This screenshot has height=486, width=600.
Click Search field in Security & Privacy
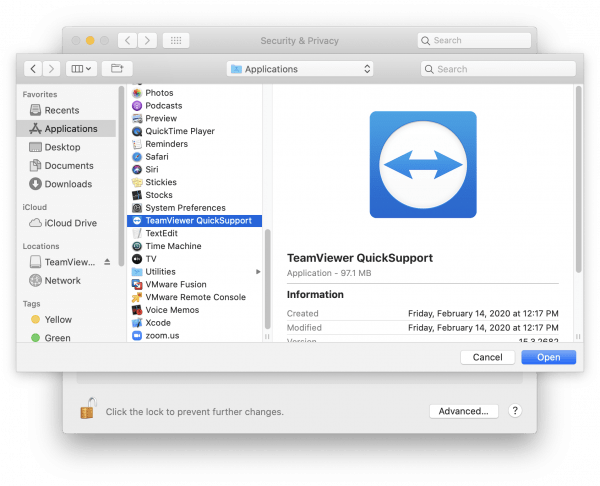(x=474, y=41)
